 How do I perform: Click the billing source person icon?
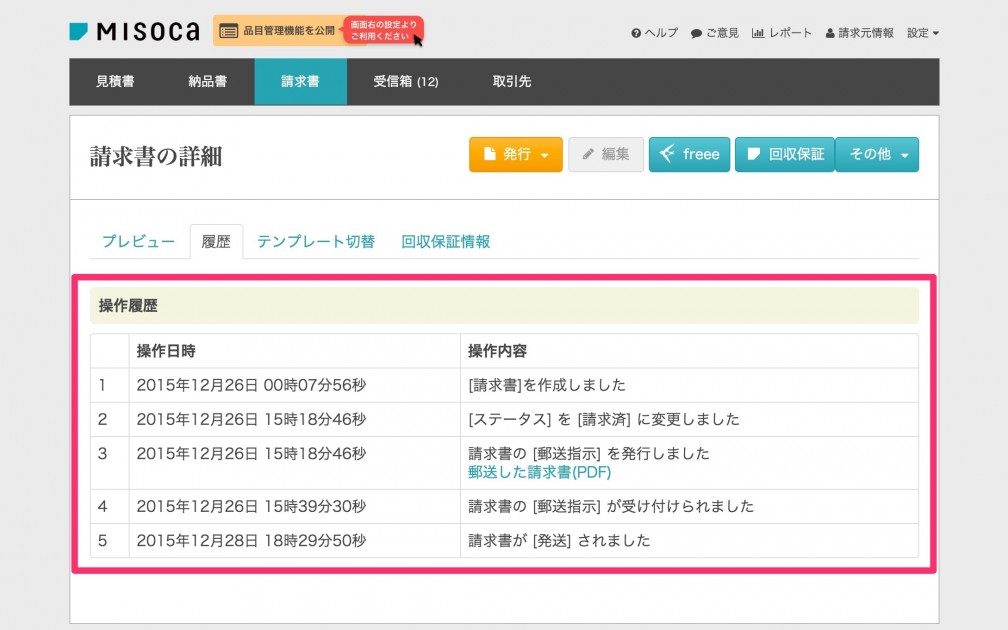point(830,33)
